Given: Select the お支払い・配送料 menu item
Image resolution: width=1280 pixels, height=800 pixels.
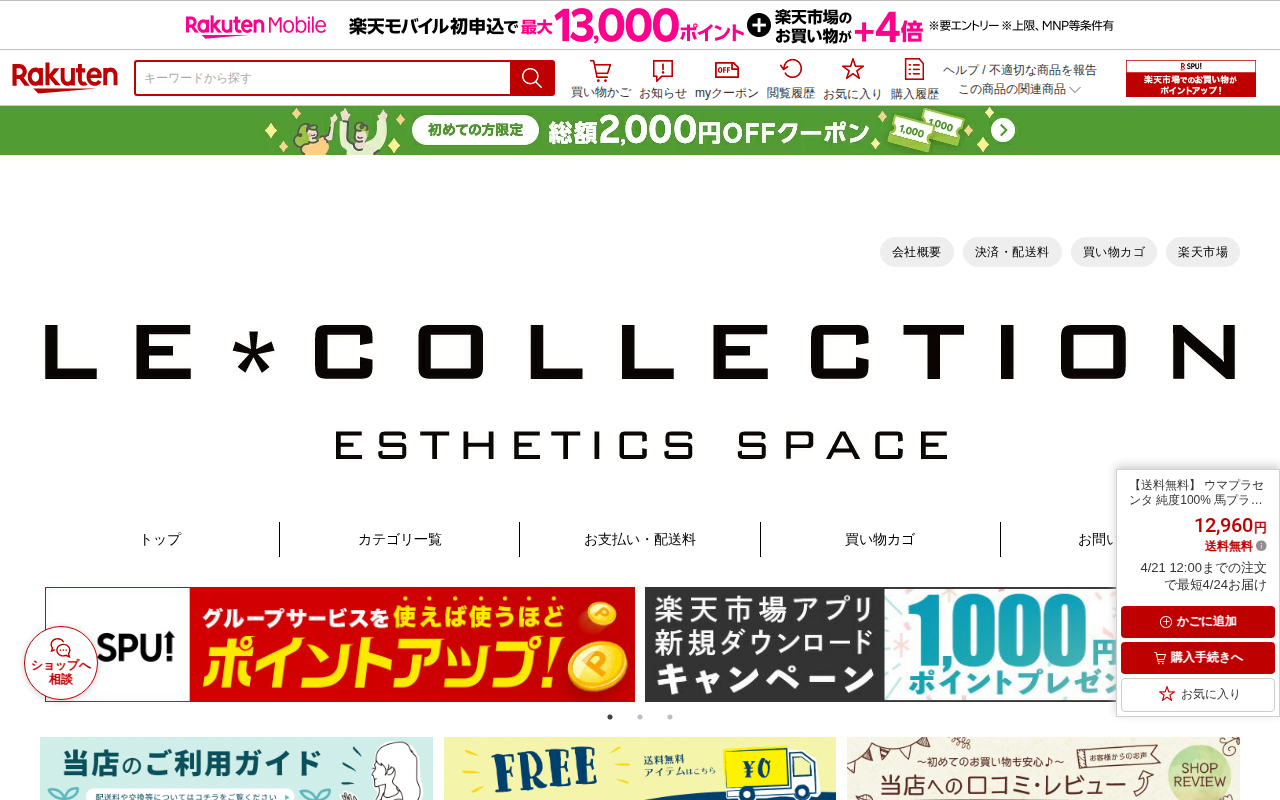Looking at the screenshot, I should tap(640, 539).
